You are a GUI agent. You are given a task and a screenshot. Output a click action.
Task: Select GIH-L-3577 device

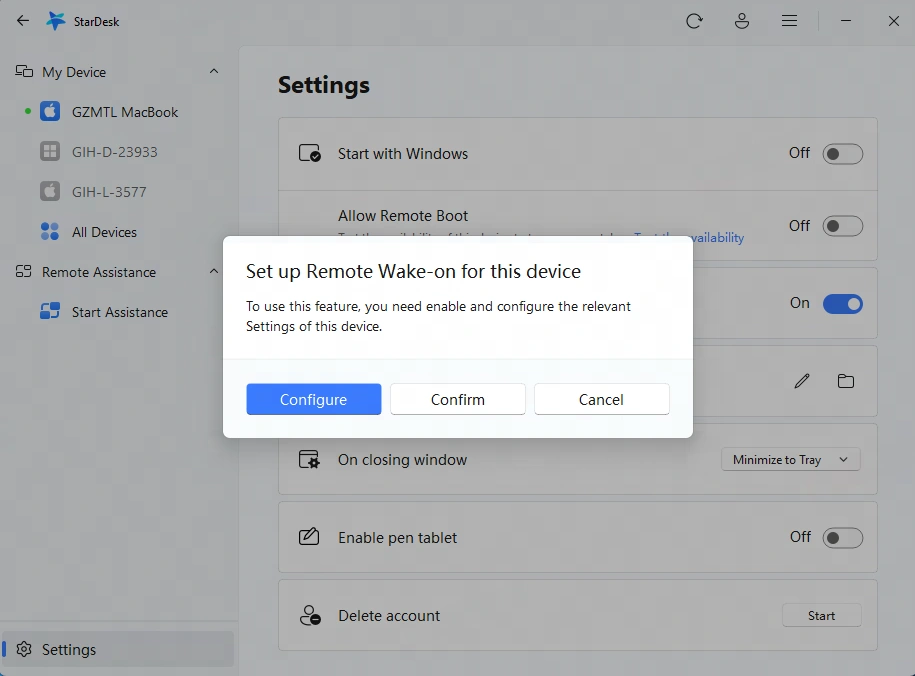tap(117, 191)
